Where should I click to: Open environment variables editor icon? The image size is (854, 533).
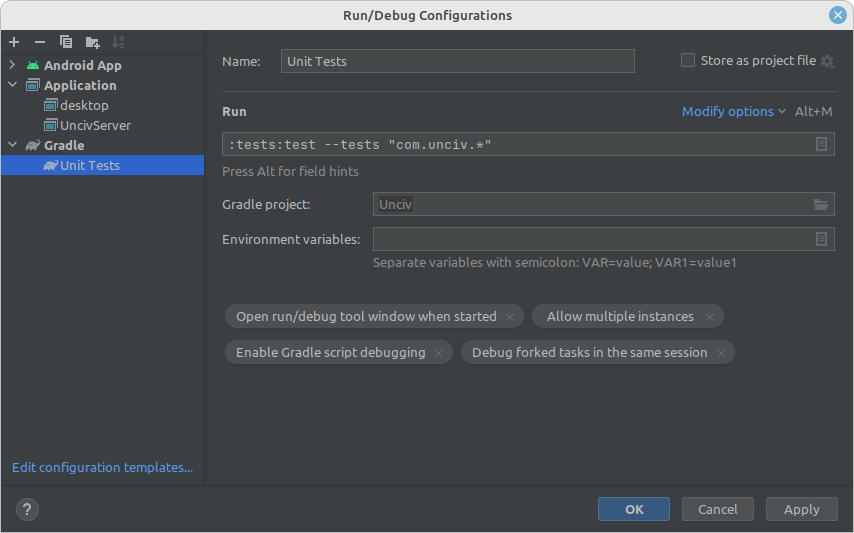pos(821,239)
